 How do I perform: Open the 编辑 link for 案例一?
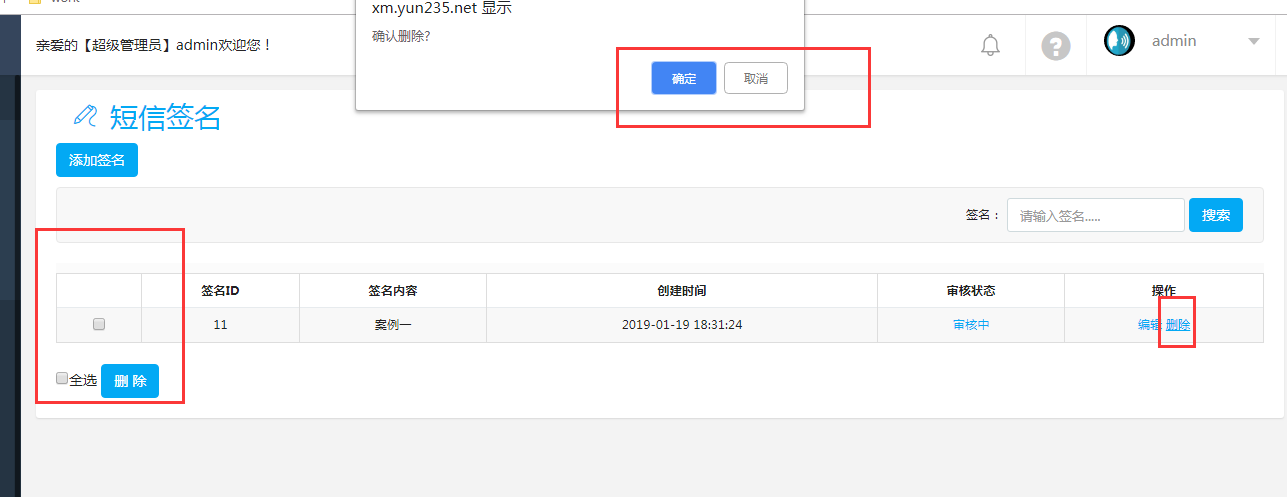1149,325
